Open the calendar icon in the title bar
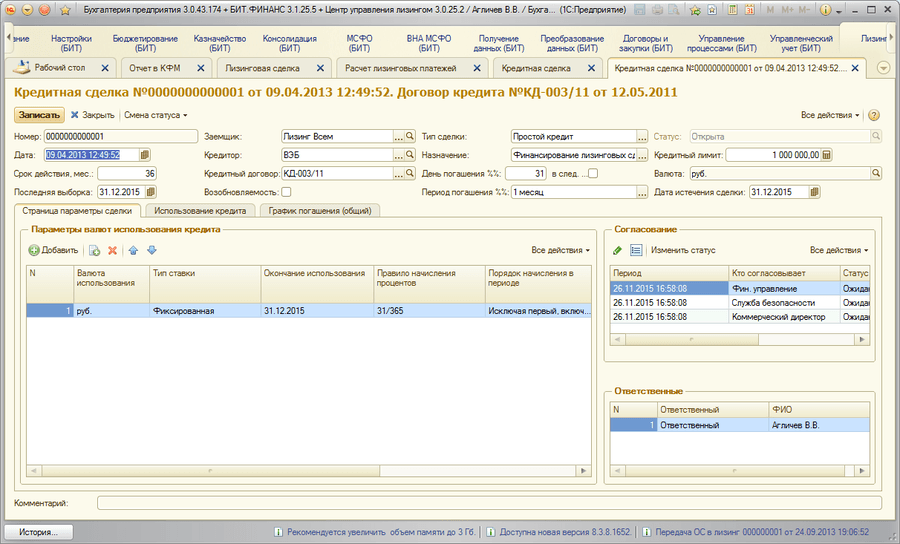The width and height of the screenshot is (900, 544). (x=750, y=10)
